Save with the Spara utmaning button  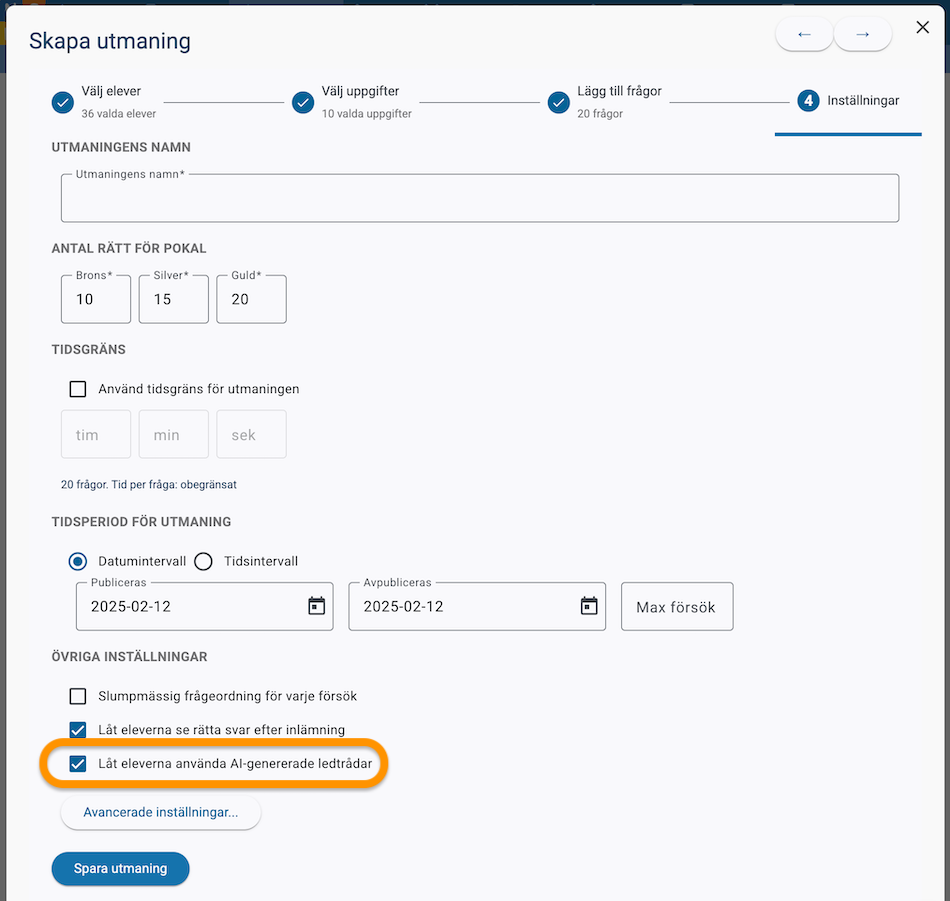coord(121,869)
